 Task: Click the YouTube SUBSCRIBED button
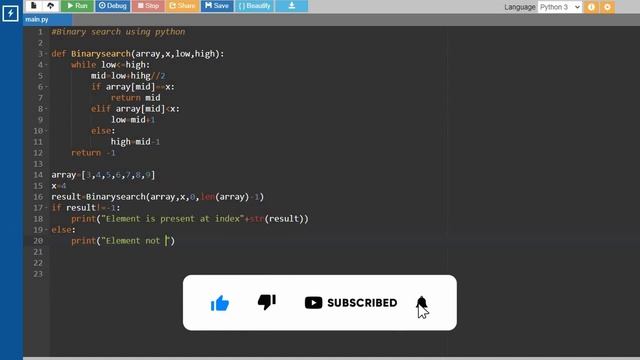tap(351, 302)
